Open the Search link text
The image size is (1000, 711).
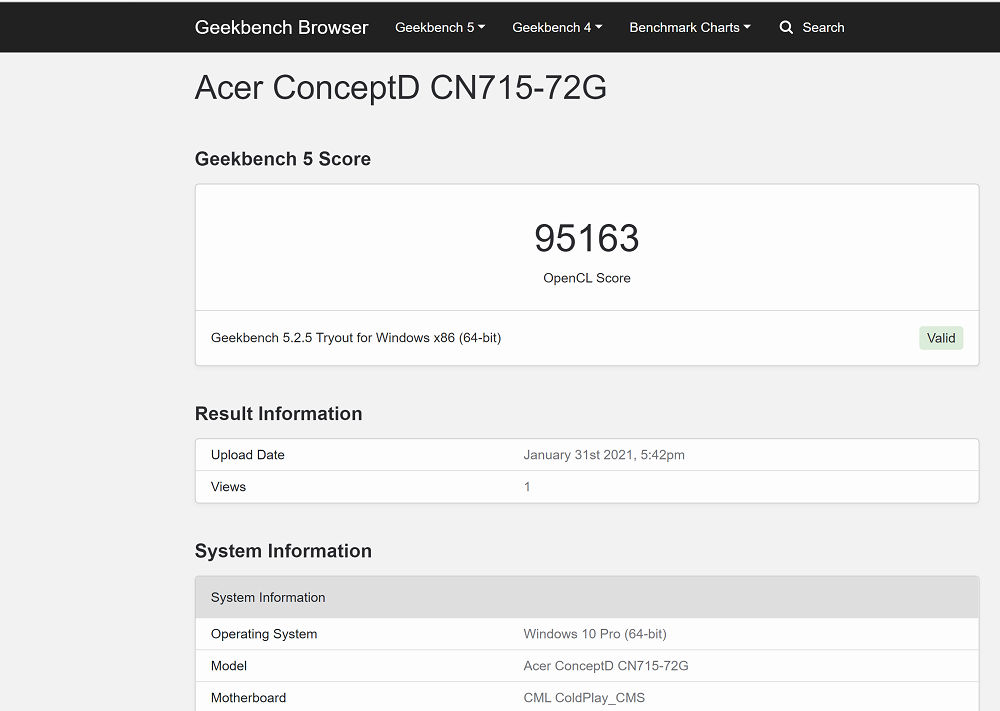823,27
